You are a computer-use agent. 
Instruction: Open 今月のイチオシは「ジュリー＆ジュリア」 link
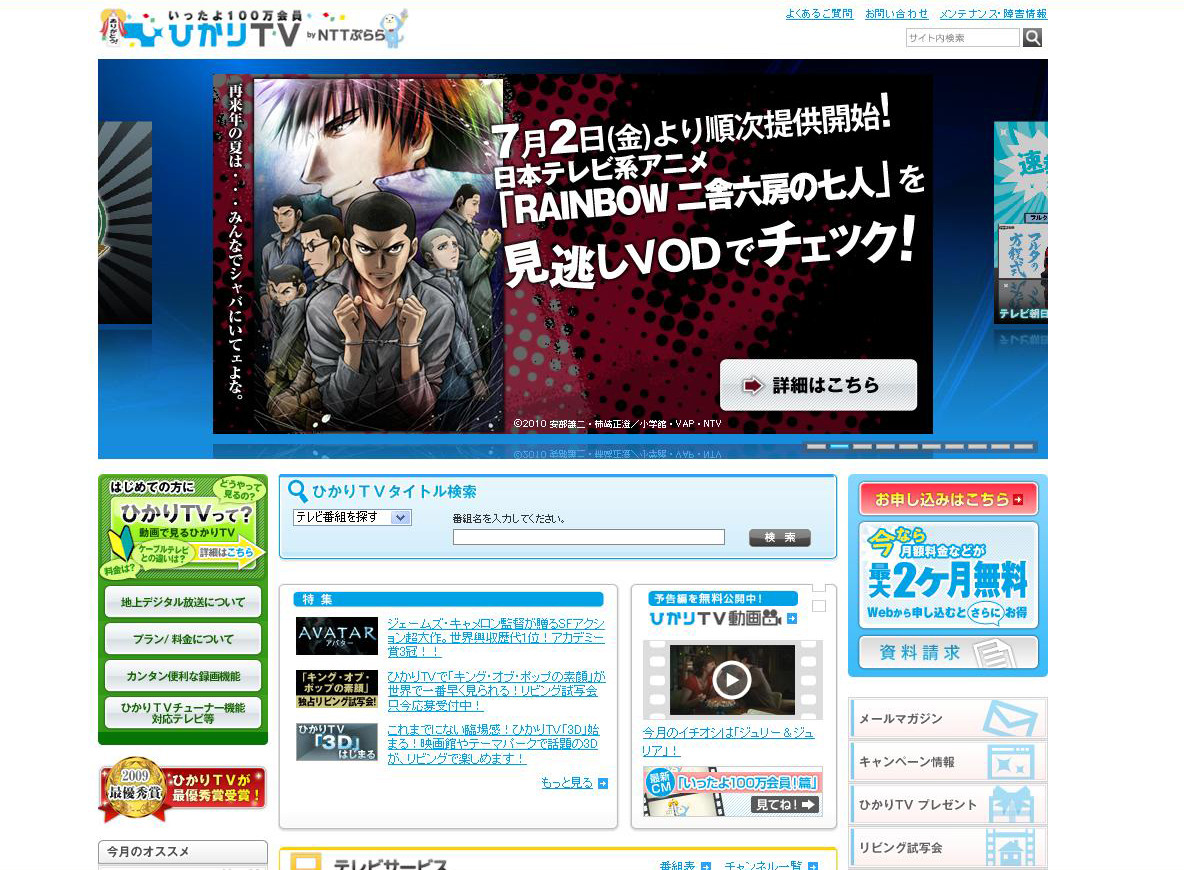tap(729, 742)
